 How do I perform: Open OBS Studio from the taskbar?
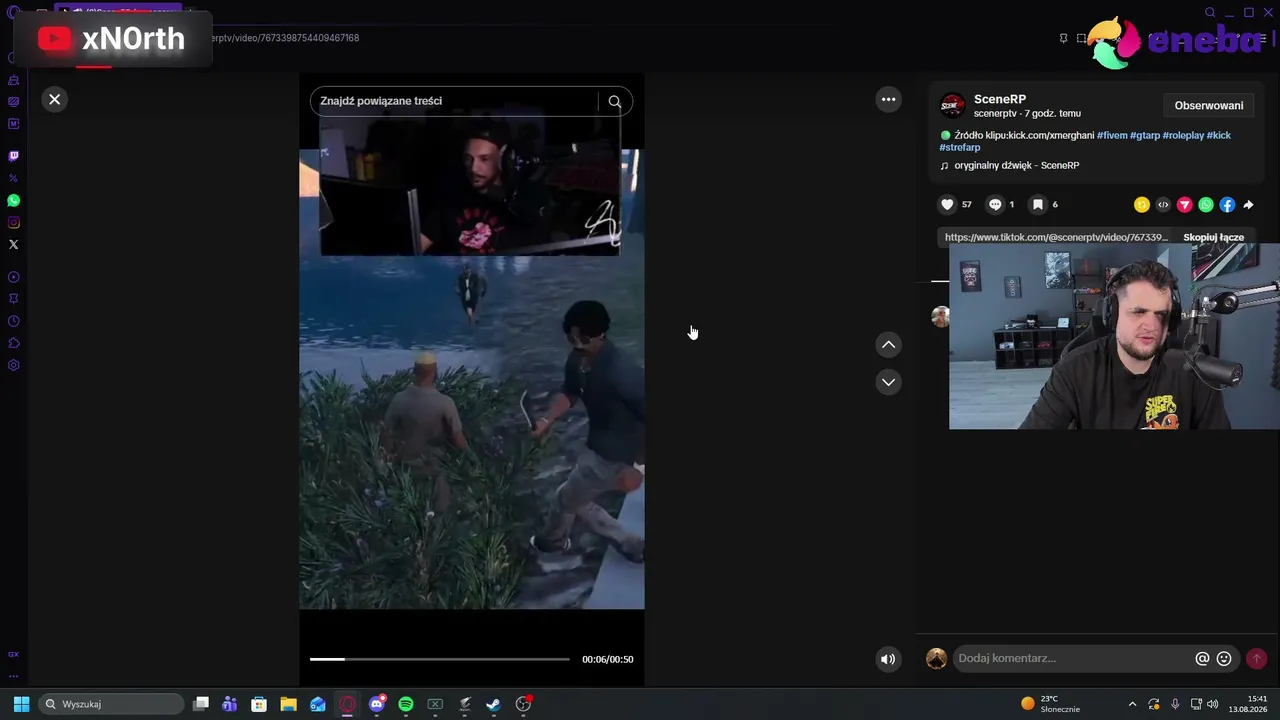523,704
